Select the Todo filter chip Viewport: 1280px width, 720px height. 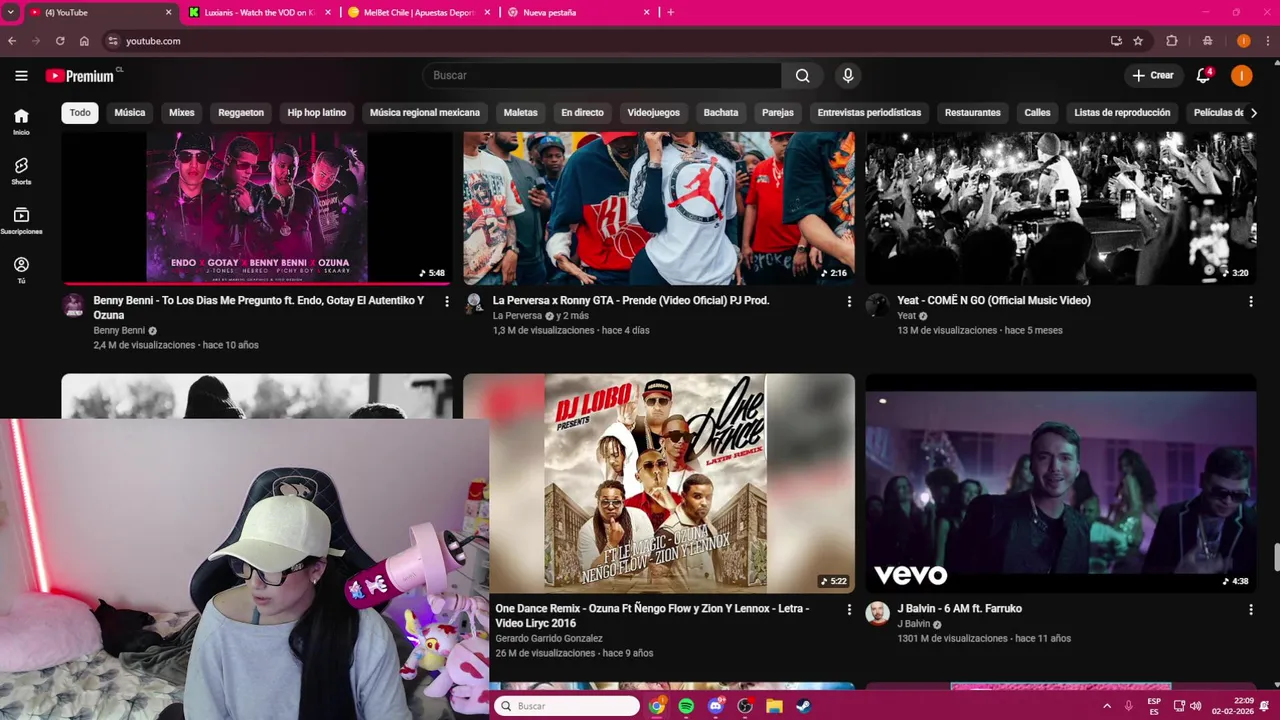[x=80, y=113]
